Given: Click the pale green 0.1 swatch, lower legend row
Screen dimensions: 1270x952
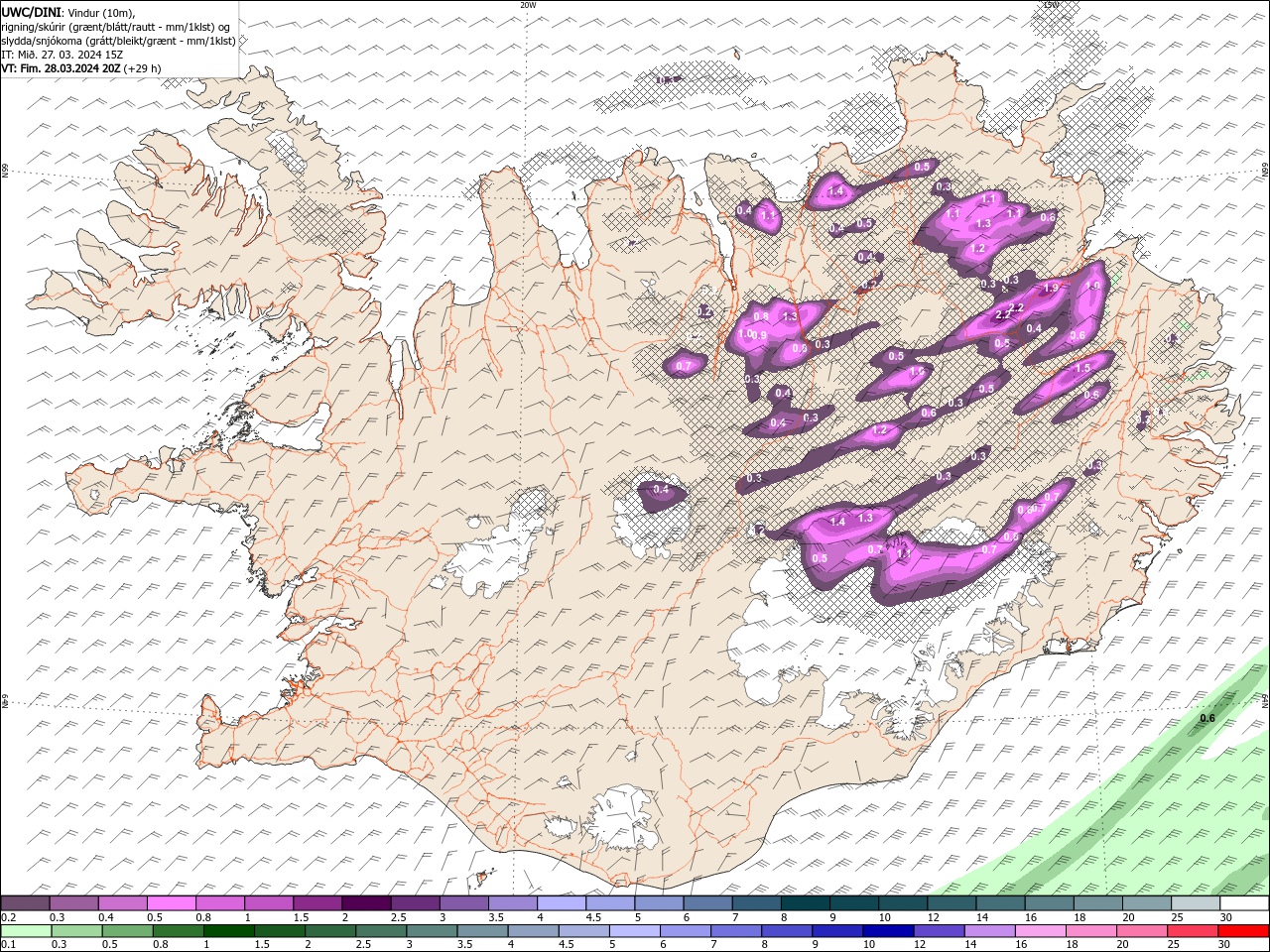Looking at the screenshot, I should click(x=26, y=930).
